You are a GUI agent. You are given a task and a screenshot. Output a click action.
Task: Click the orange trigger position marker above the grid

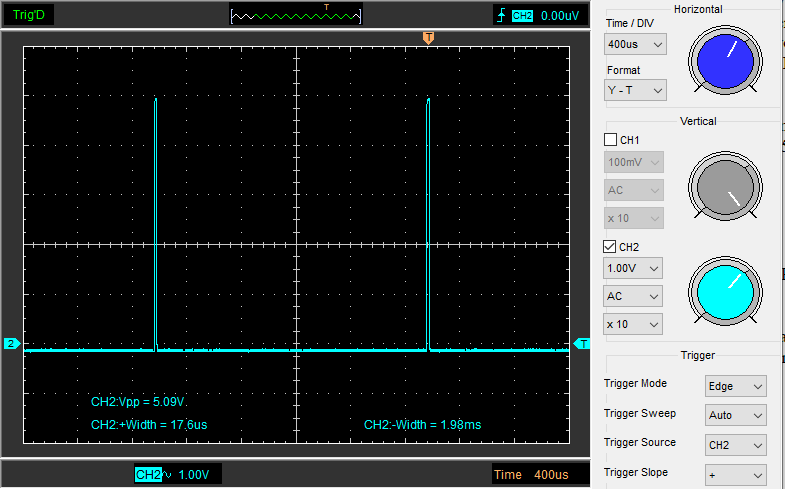click(x=428, y=37)
